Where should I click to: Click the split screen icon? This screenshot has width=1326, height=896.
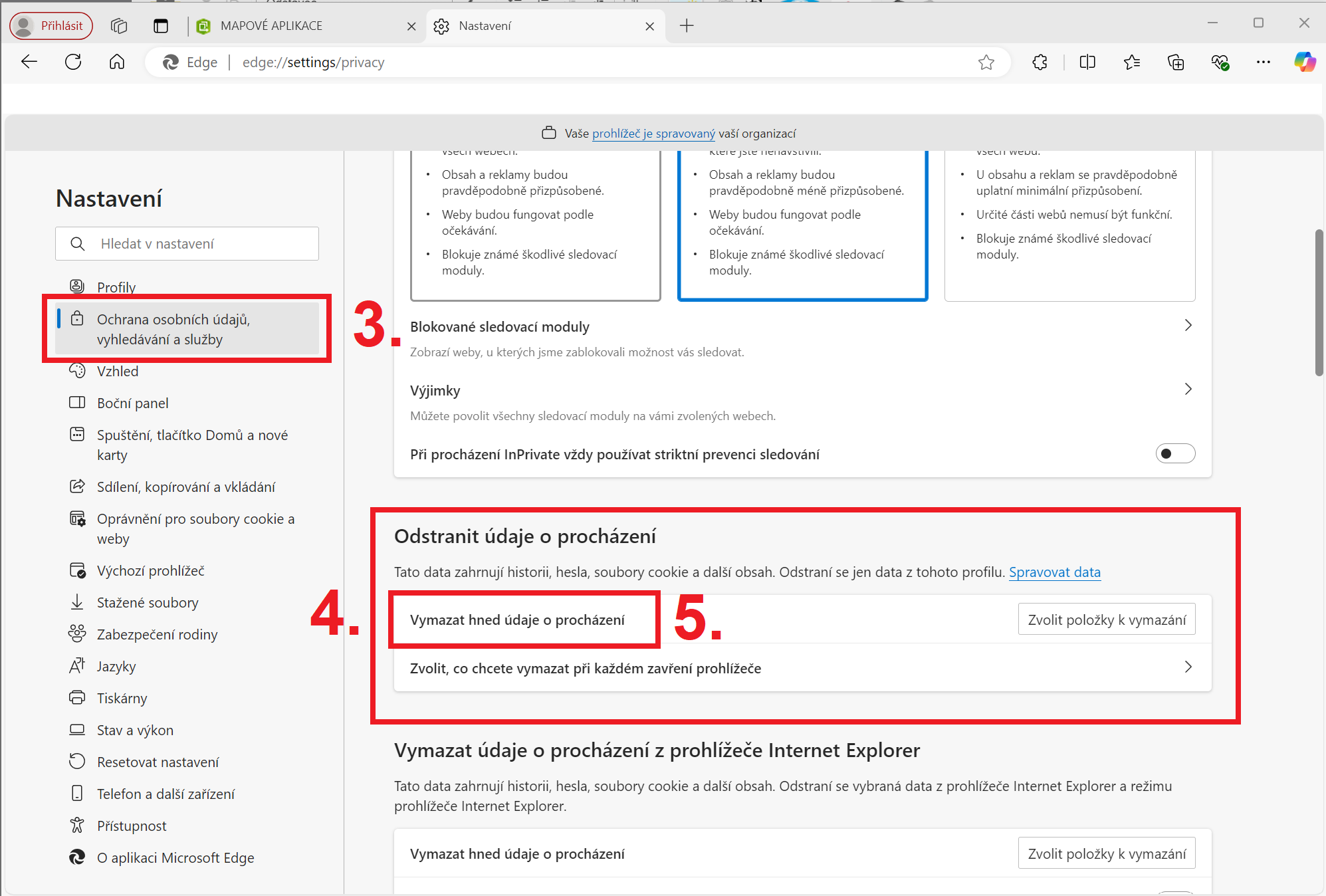coord(1087,62)
